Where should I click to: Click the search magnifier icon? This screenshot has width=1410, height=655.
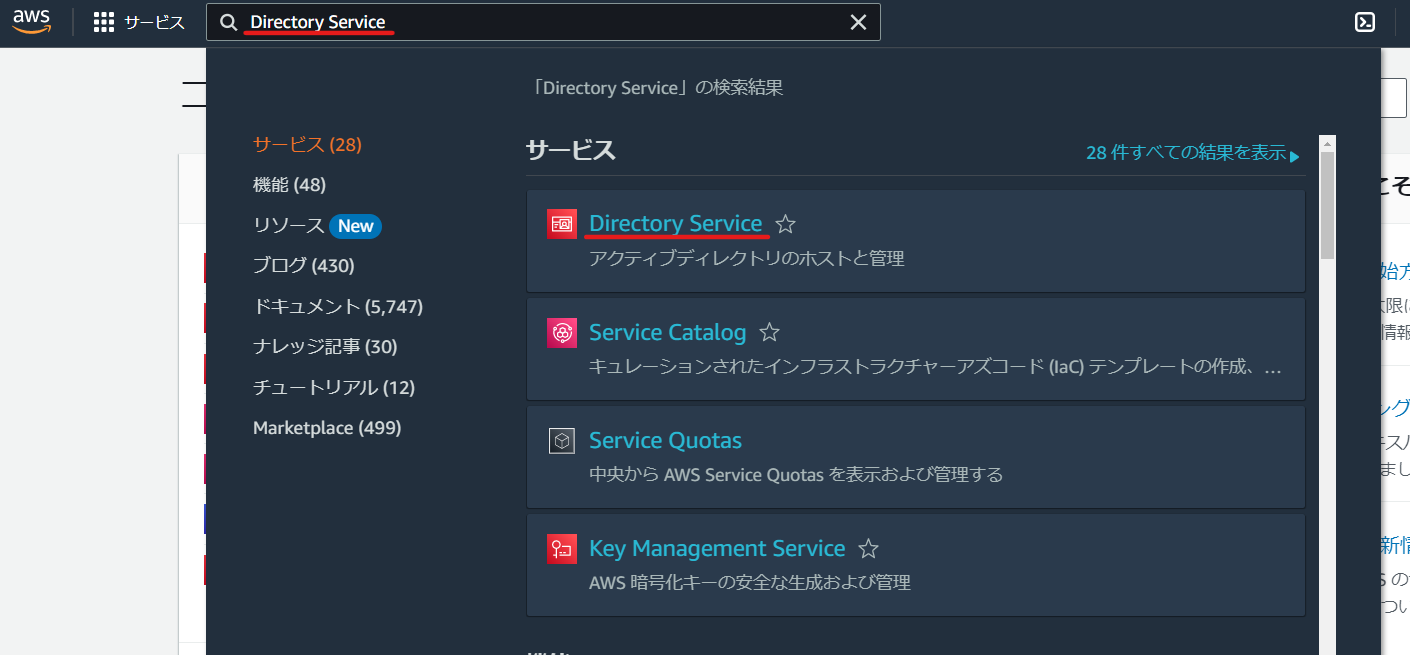tap(228, 21)
